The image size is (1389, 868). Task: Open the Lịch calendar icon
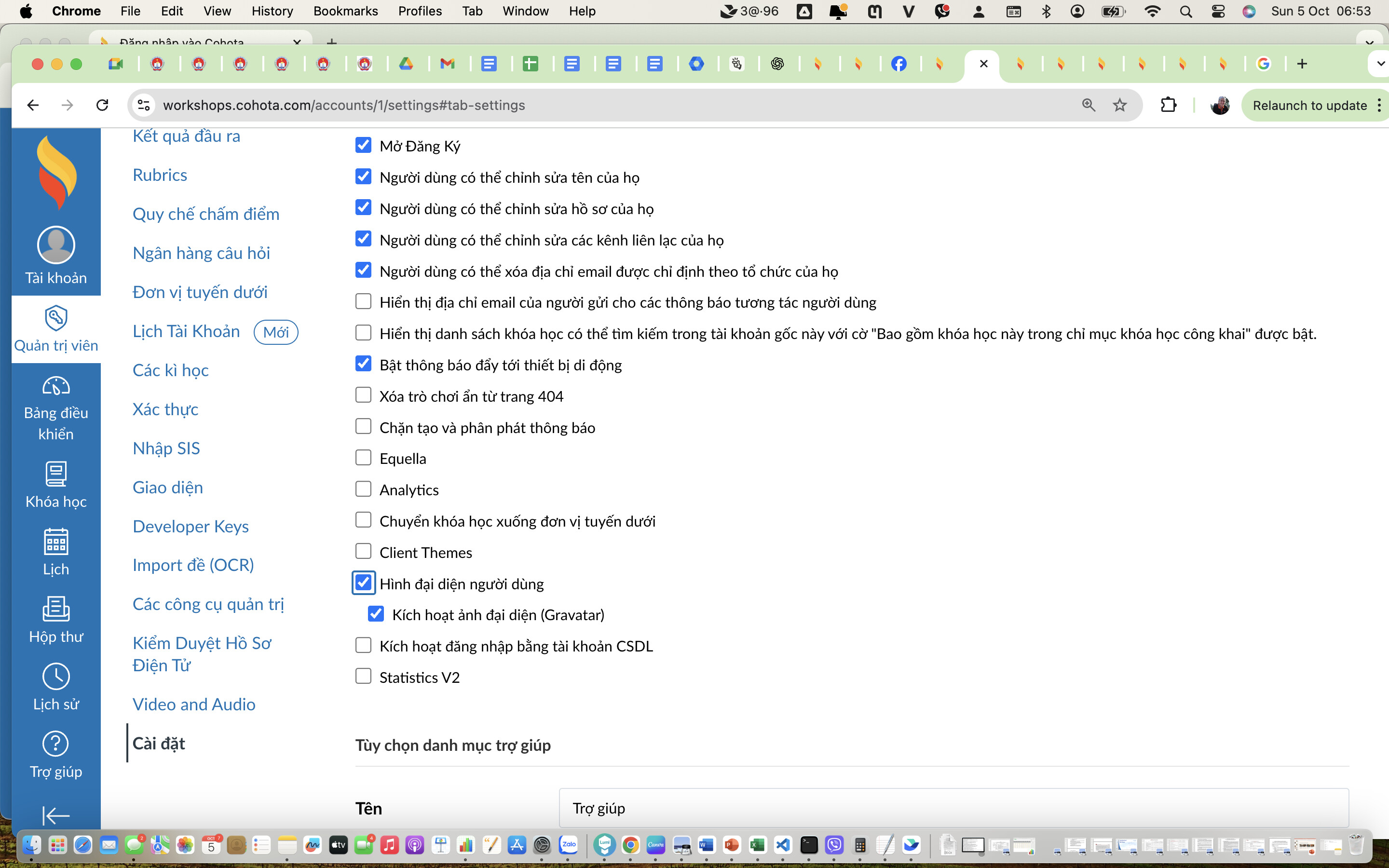(55, 542)
